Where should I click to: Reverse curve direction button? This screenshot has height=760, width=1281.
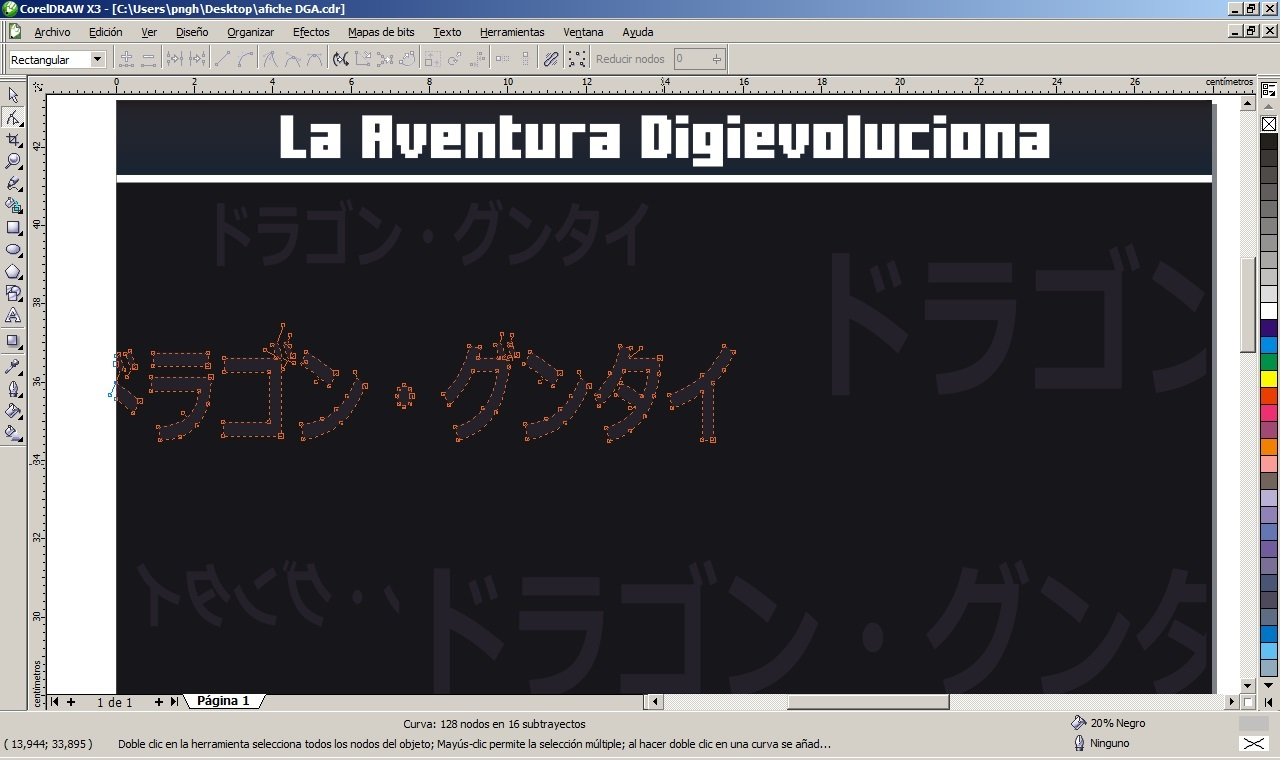(x=341, y=59)
